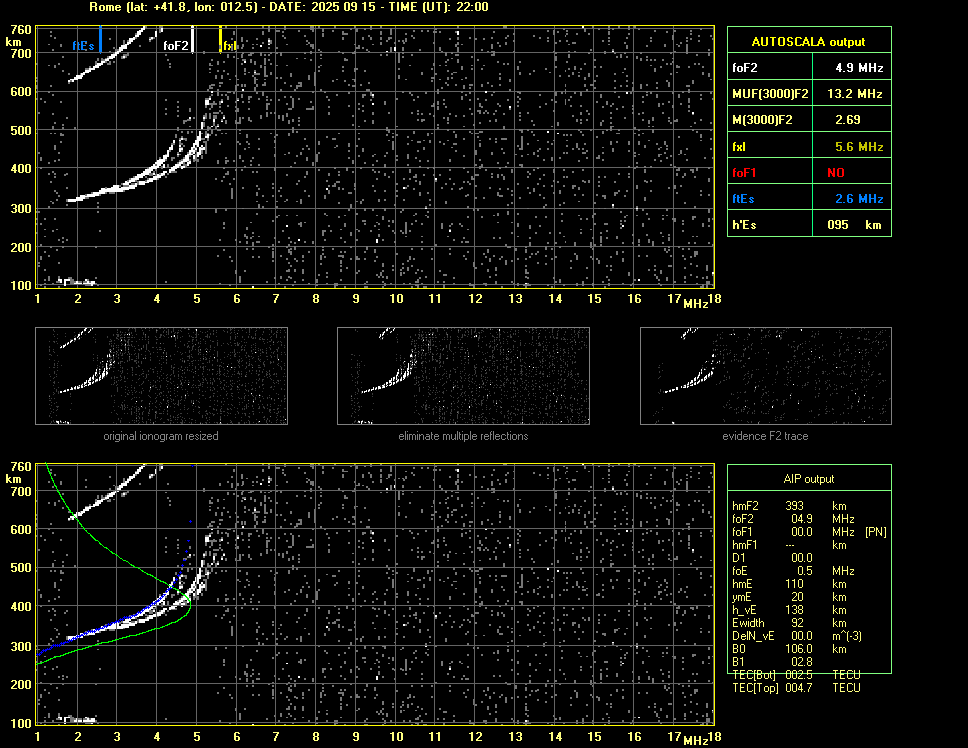Click the AIP foF2 04.9 MHz row
Screen dimensions: 968x748
(793, 519)
